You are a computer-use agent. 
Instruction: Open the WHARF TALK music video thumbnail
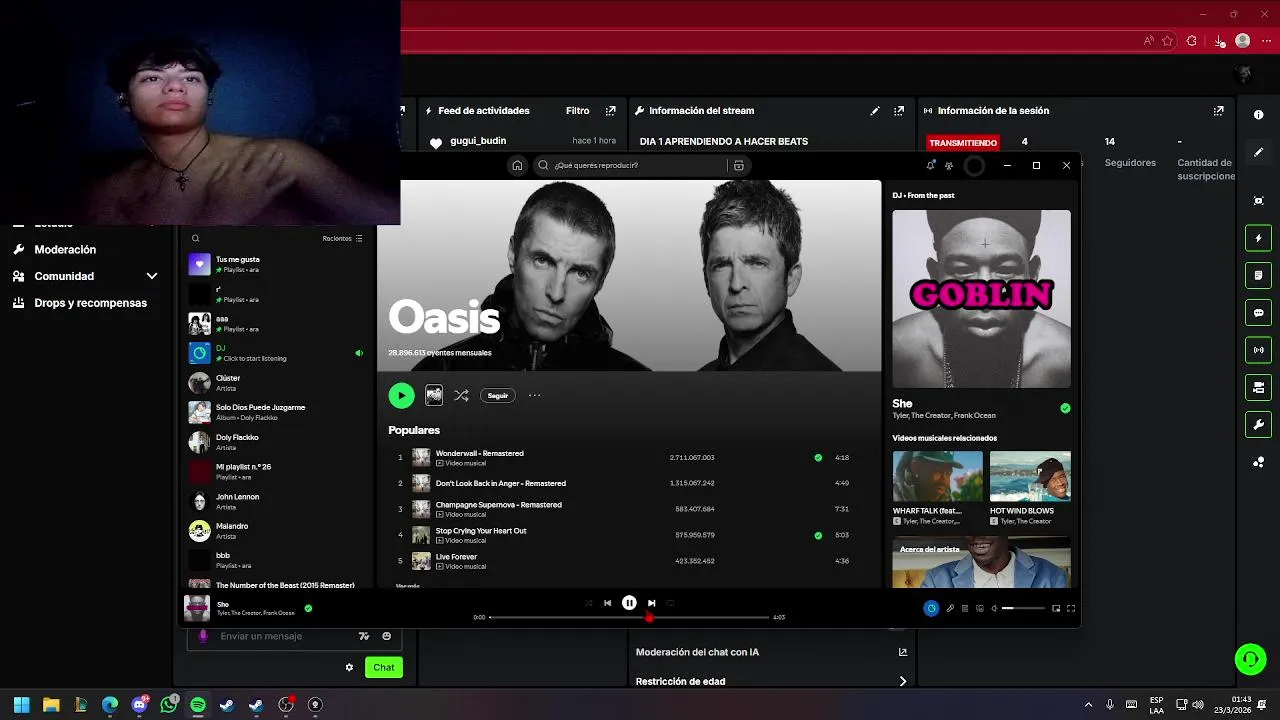pos(938,476)
